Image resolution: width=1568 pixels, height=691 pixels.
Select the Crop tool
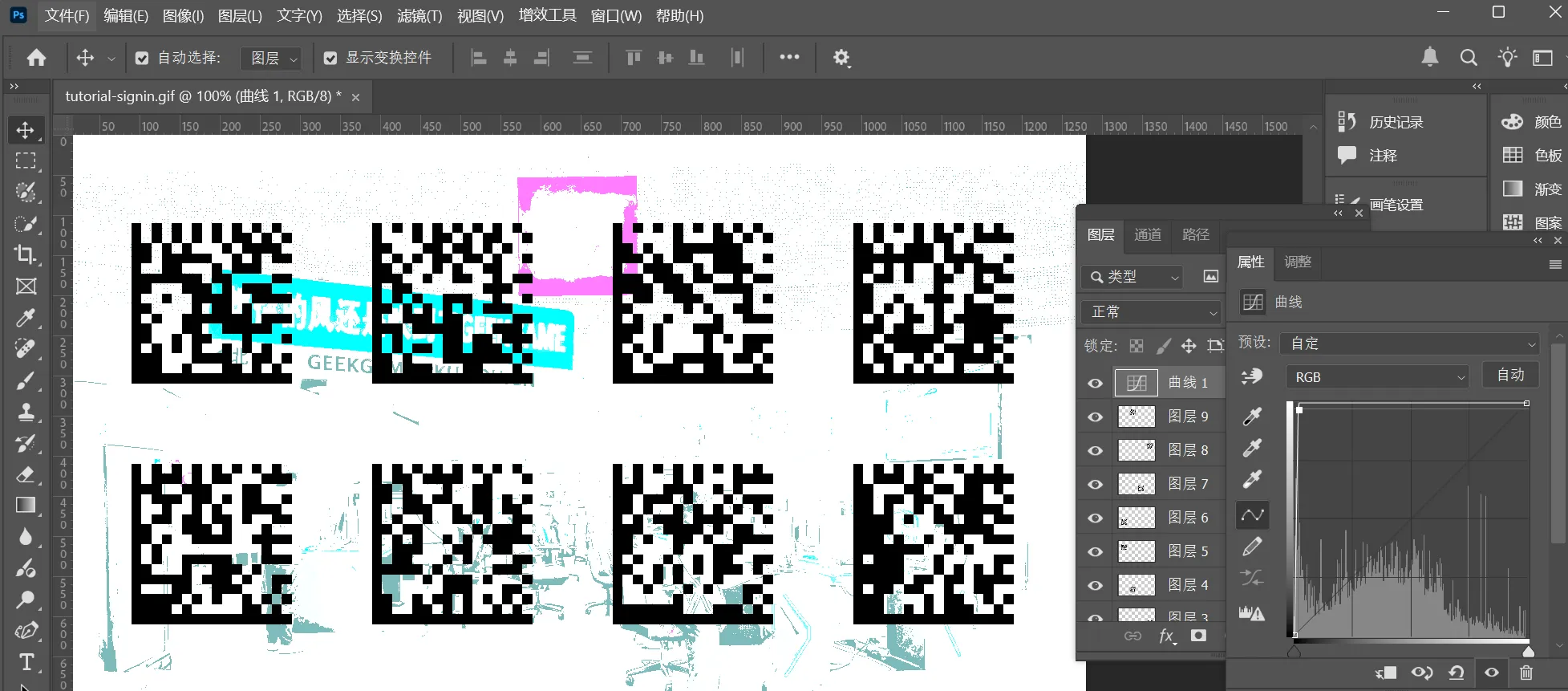coord(26,254)
